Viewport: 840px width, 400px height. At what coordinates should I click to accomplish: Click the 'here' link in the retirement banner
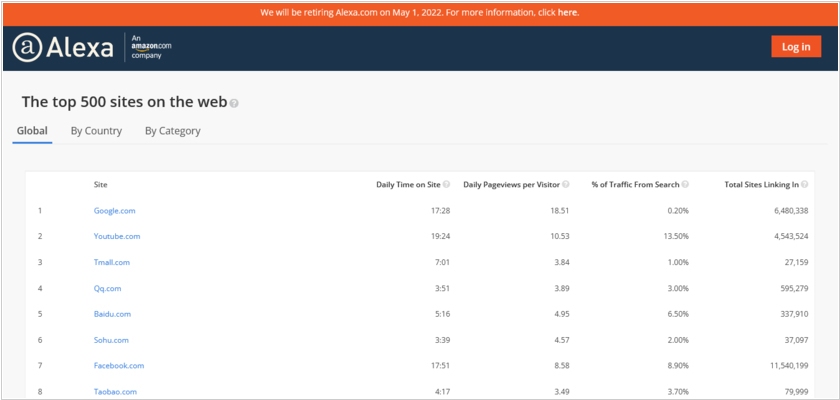pos(567,12)
